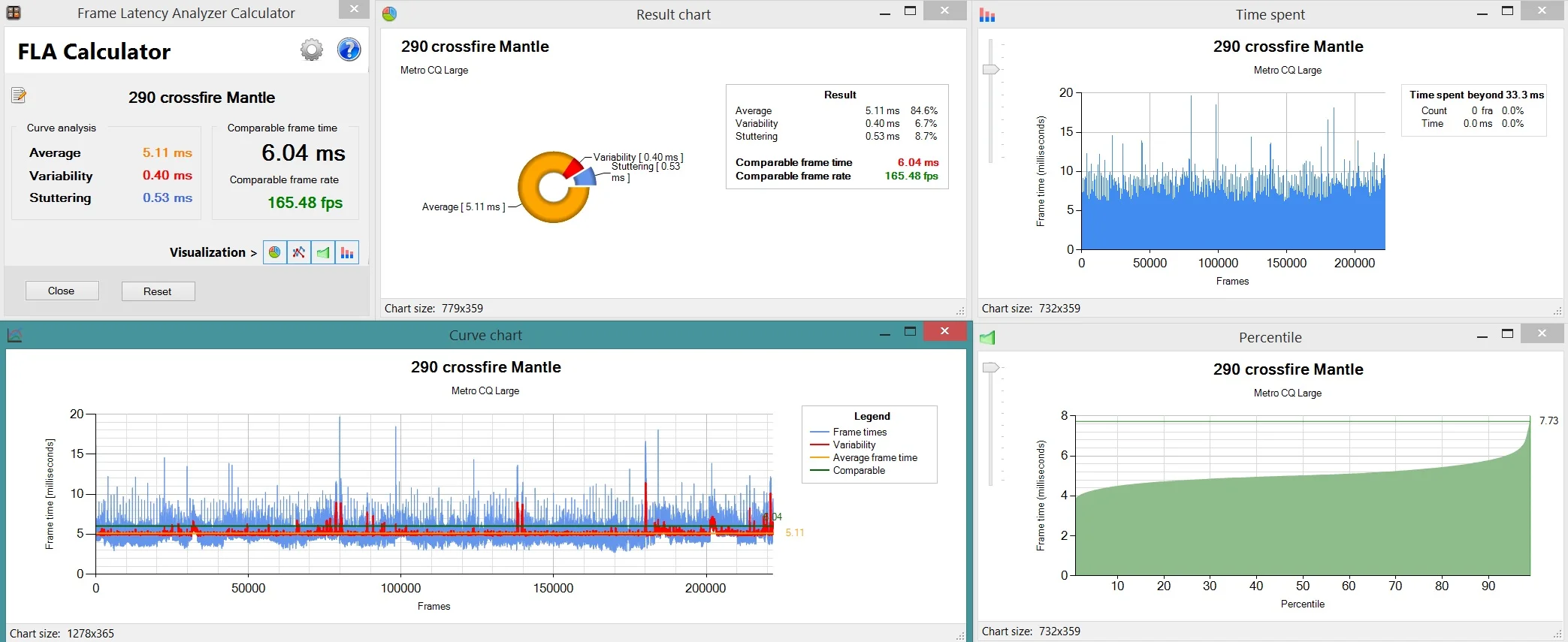Click 'Average frame time' in the legend
The width and height of the screenshot is (1568, 642).
pyautogui.click(x=875, y=457)
